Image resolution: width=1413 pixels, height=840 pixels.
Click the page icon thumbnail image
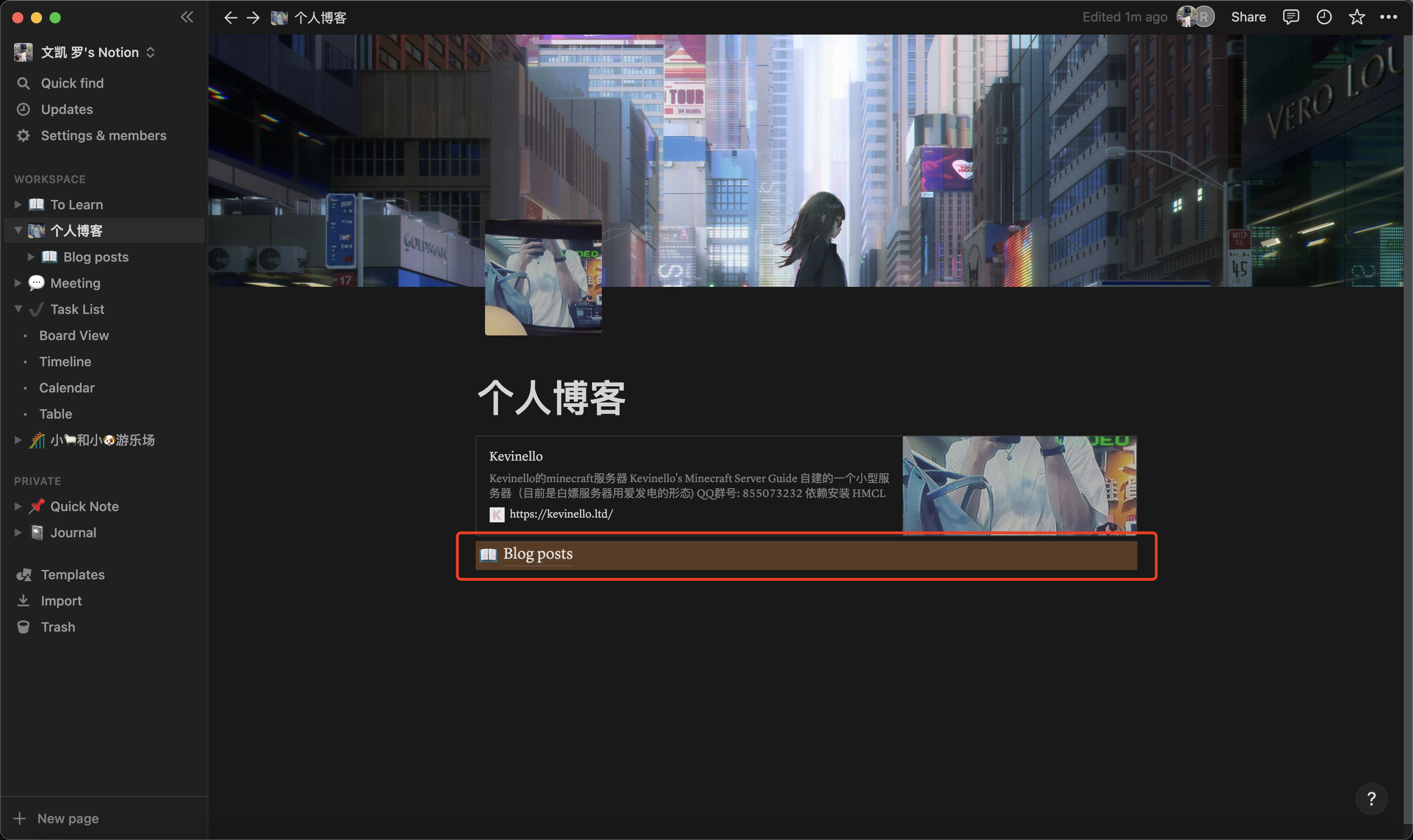coord(543,278)
